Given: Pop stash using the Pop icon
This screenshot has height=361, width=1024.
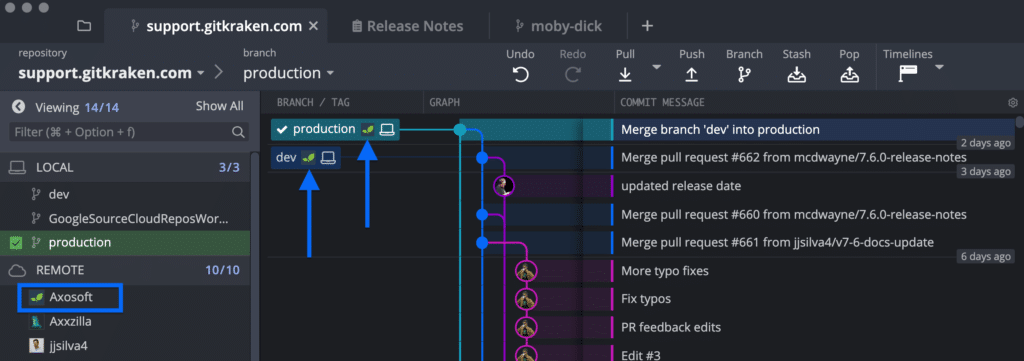Looking at the screenshot, I should (x=849, y=75).
